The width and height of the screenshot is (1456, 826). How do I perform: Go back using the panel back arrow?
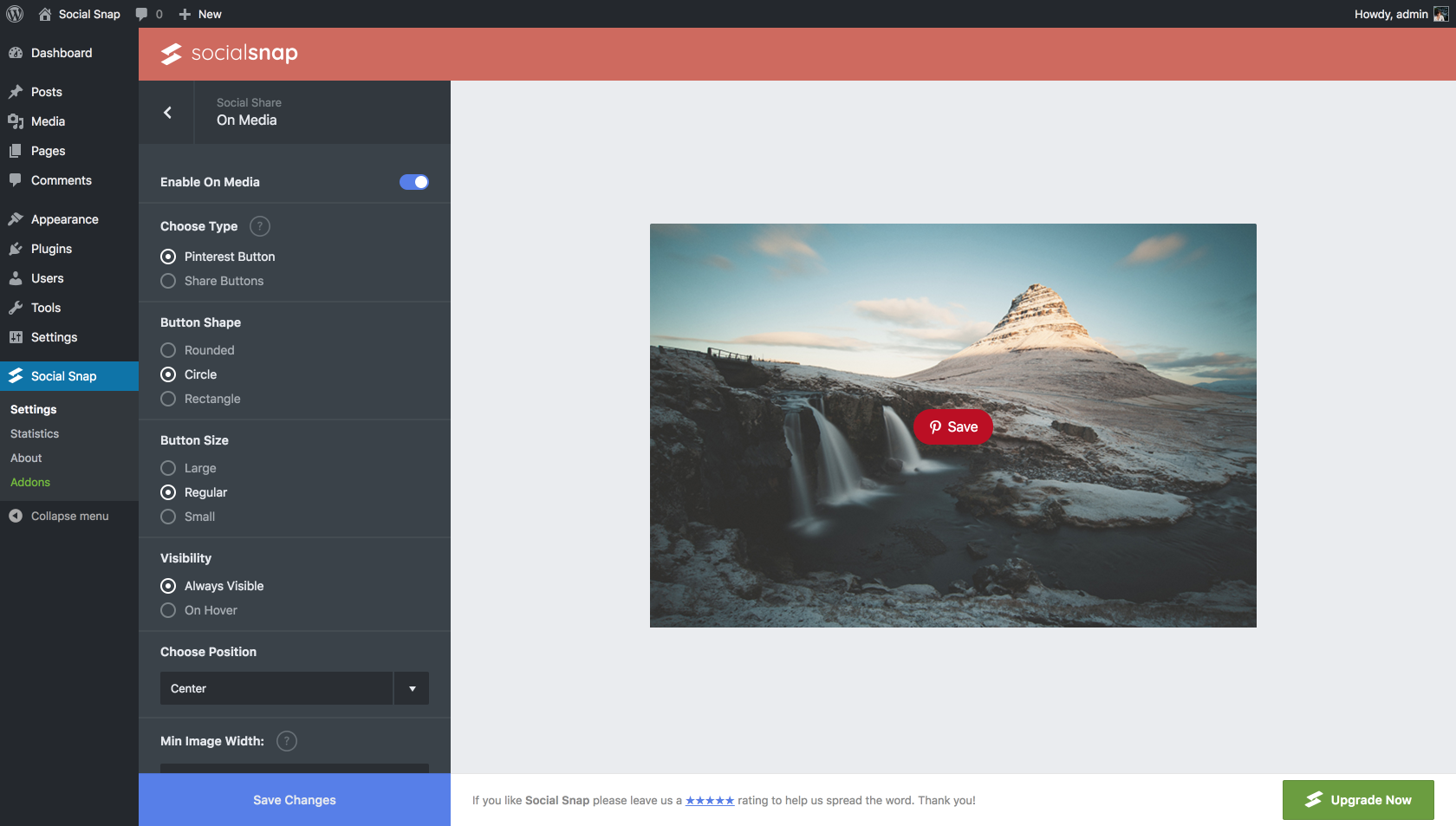pyautogui.click(x=166, y=113)
